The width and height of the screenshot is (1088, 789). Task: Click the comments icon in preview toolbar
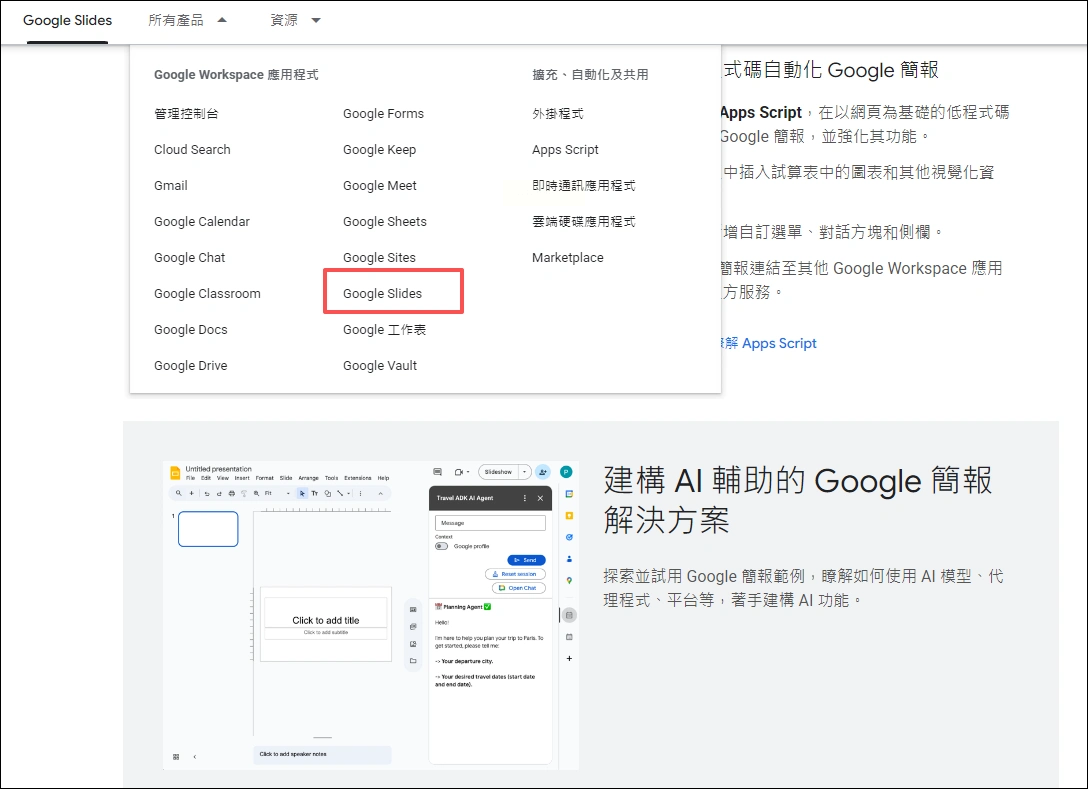437,472
